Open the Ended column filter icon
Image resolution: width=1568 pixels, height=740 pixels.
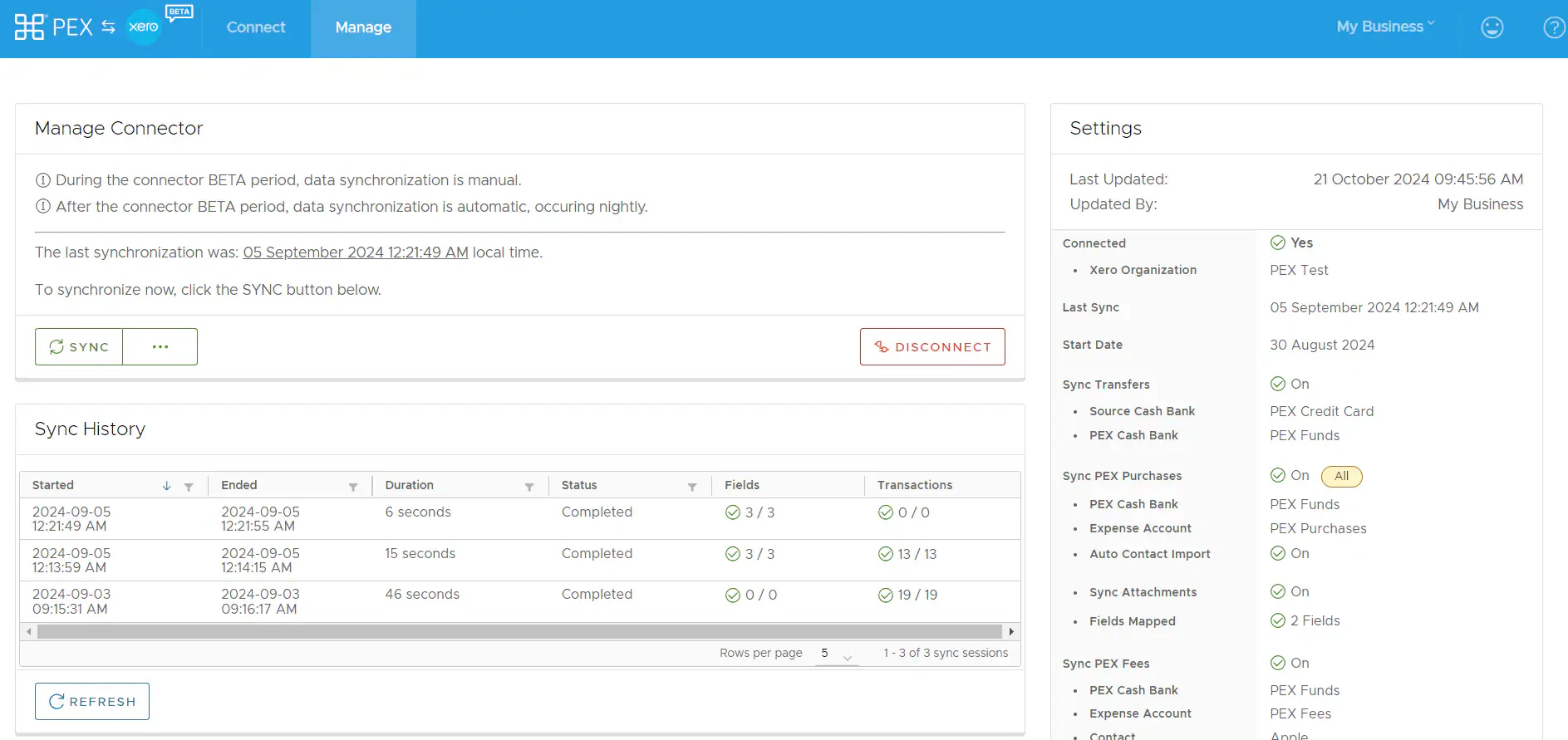pyautogui.click(x=353, y=487)
